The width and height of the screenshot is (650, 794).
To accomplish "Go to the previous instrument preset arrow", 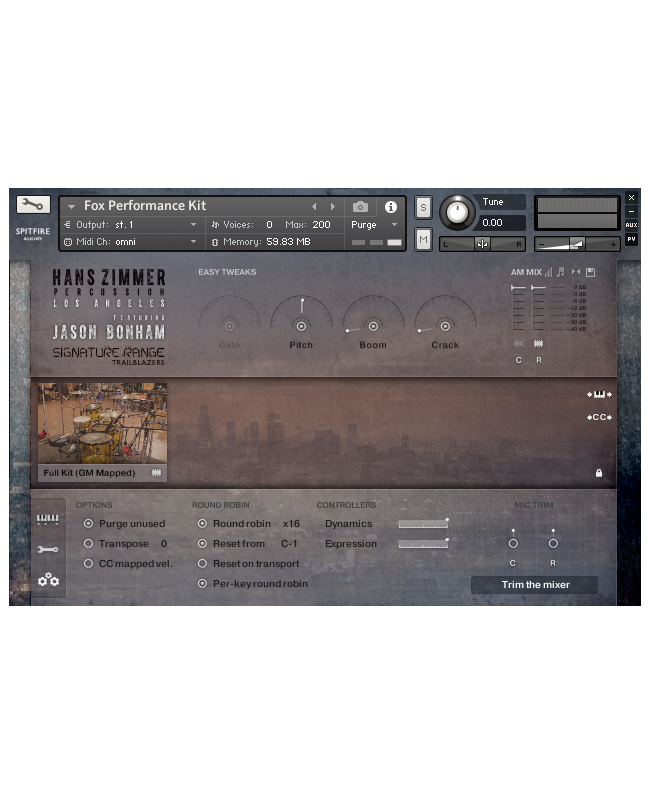I will [314, 207].
